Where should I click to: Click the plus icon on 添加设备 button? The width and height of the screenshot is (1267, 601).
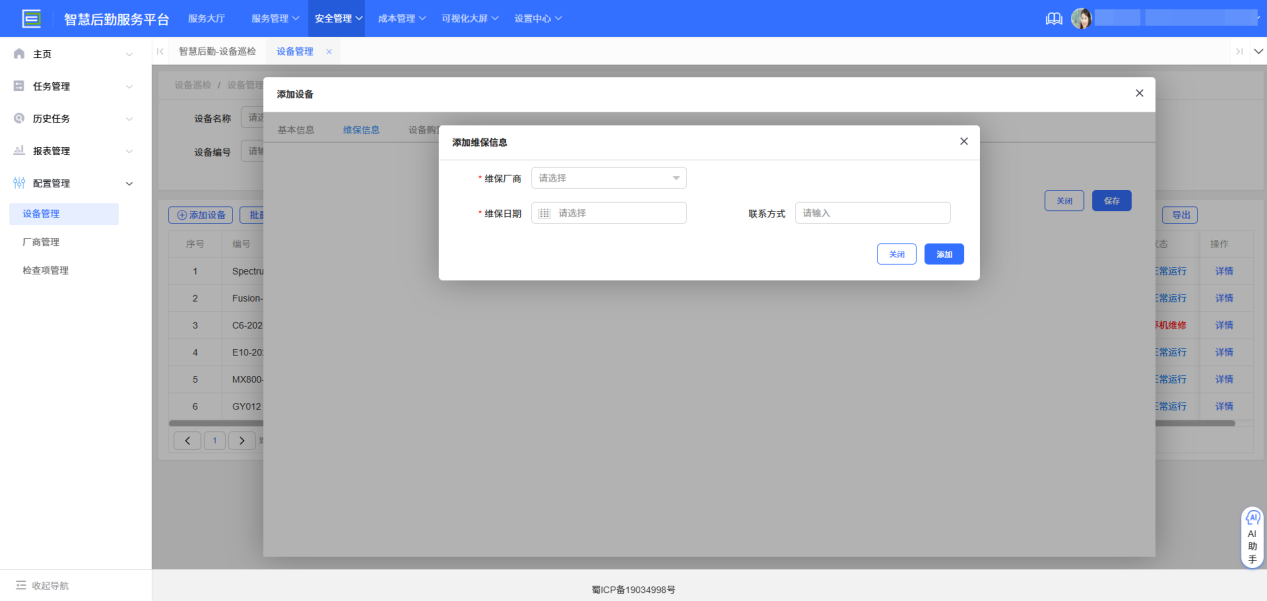183,214
